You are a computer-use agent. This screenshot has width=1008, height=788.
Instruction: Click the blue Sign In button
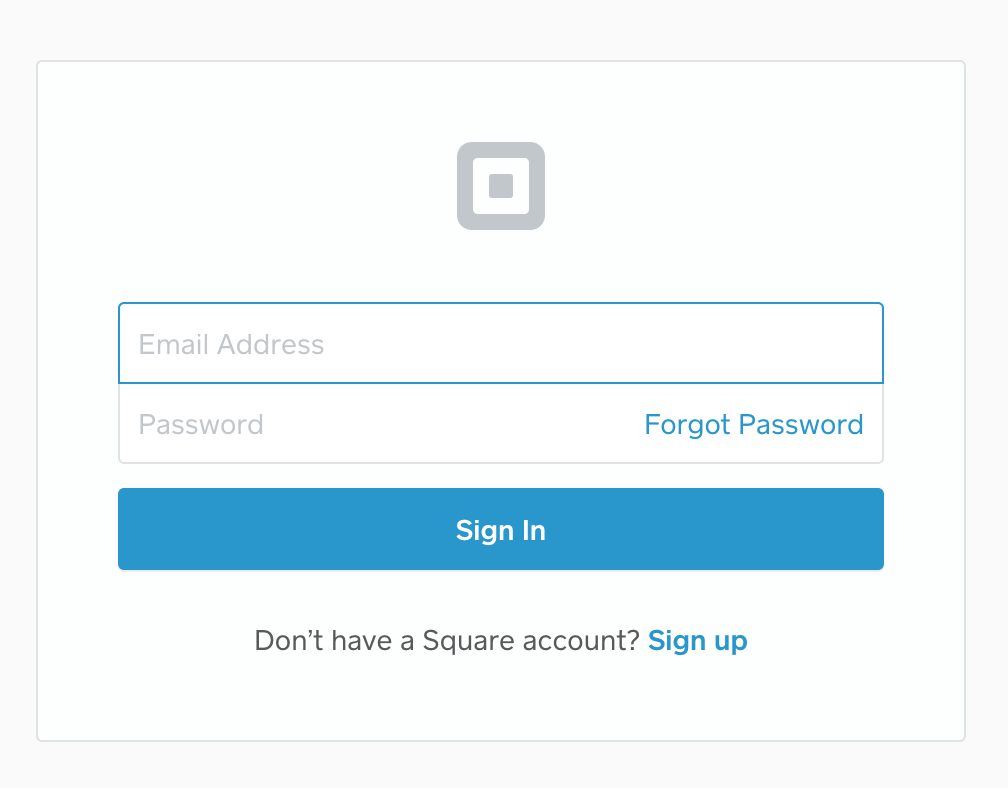coord(501,529)
